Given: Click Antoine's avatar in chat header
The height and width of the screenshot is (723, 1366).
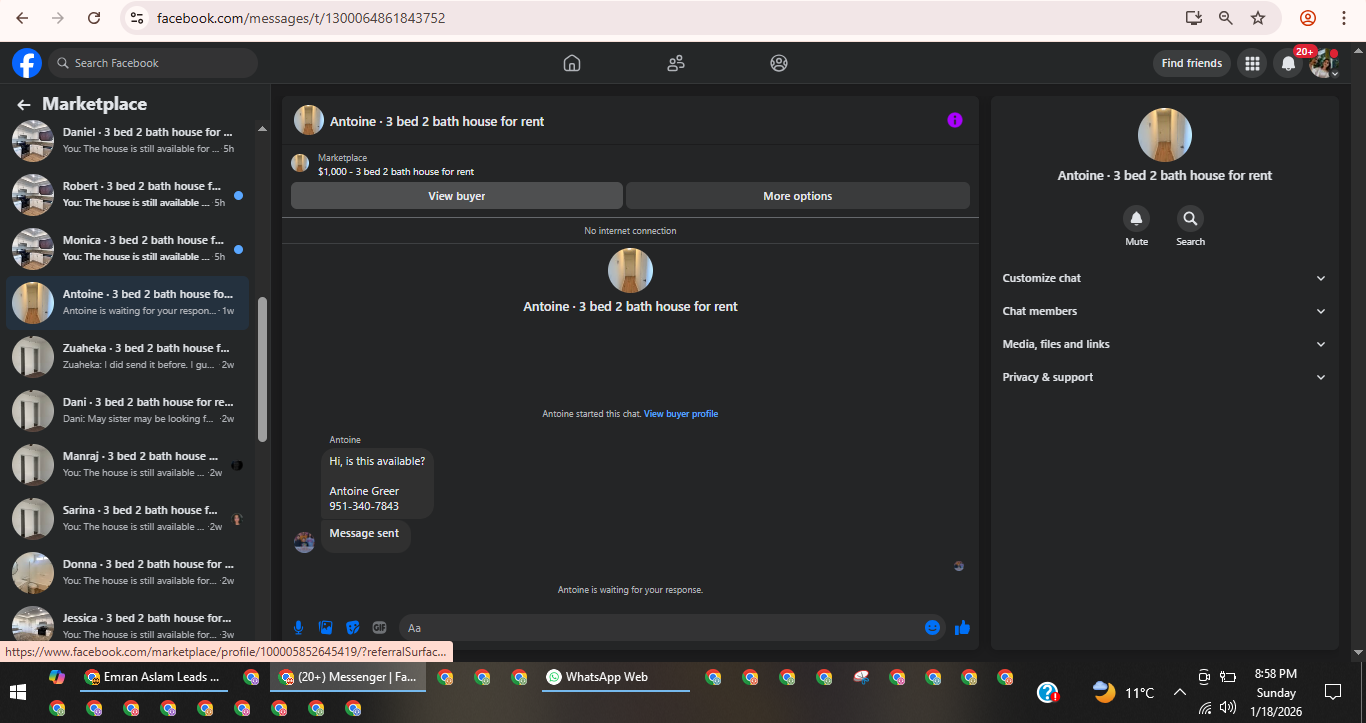Looking at the screenshot, I should [x=309, y=120].
